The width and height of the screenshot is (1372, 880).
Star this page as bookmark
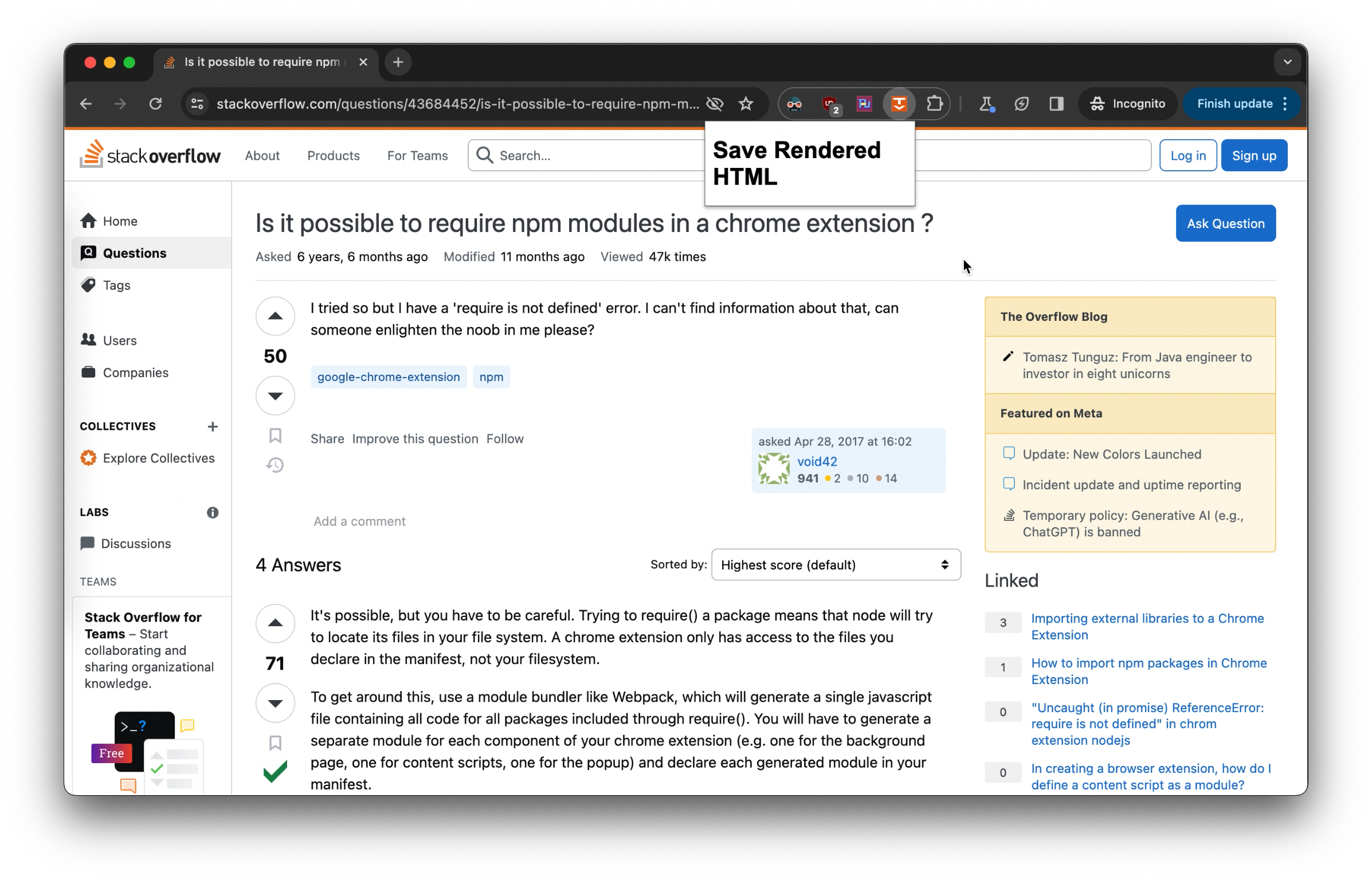[x=746, y=104]
